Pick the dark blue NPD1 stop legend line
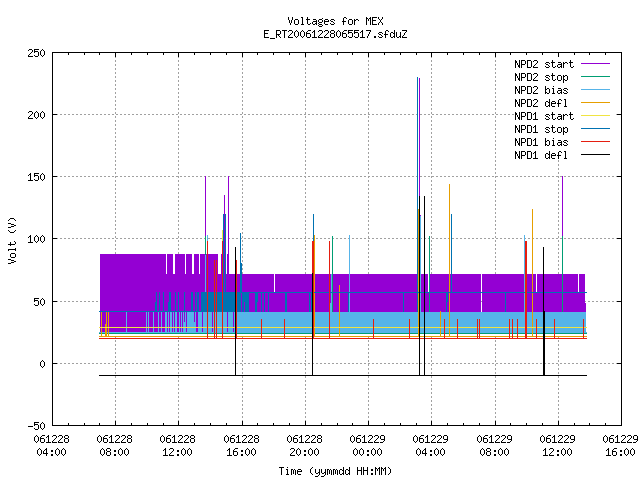This screenshot has width=640, height=480. [x=596, y=129]
